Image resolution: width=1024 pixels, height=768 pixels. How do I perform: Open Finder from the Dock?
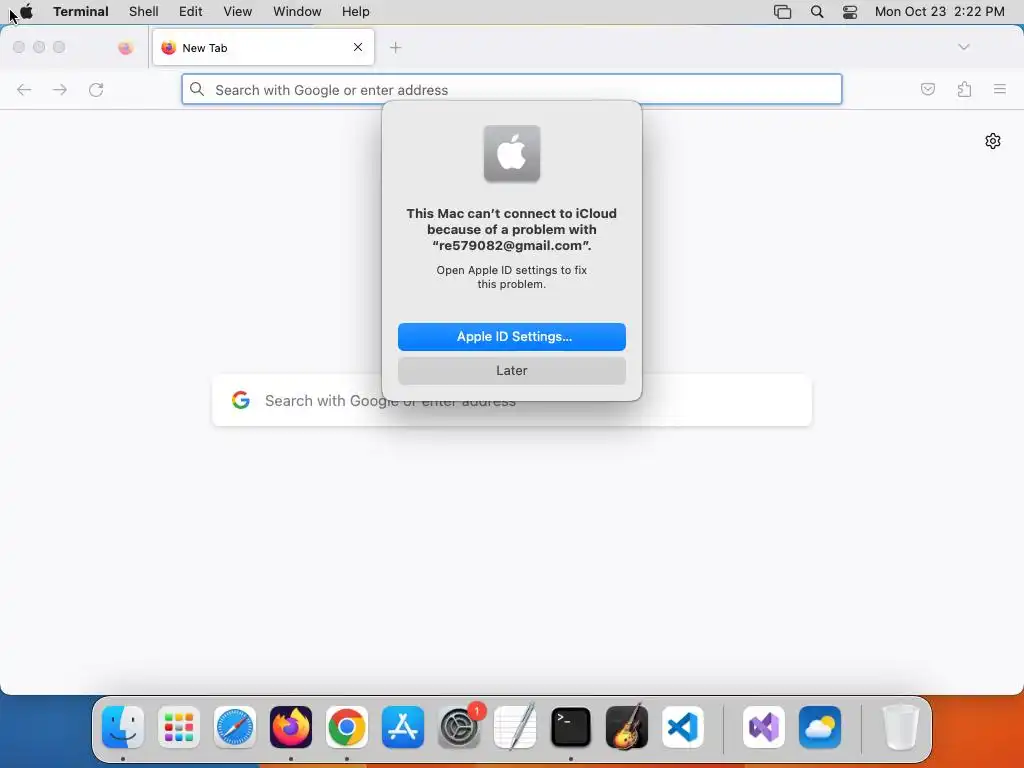pos(123,727)
